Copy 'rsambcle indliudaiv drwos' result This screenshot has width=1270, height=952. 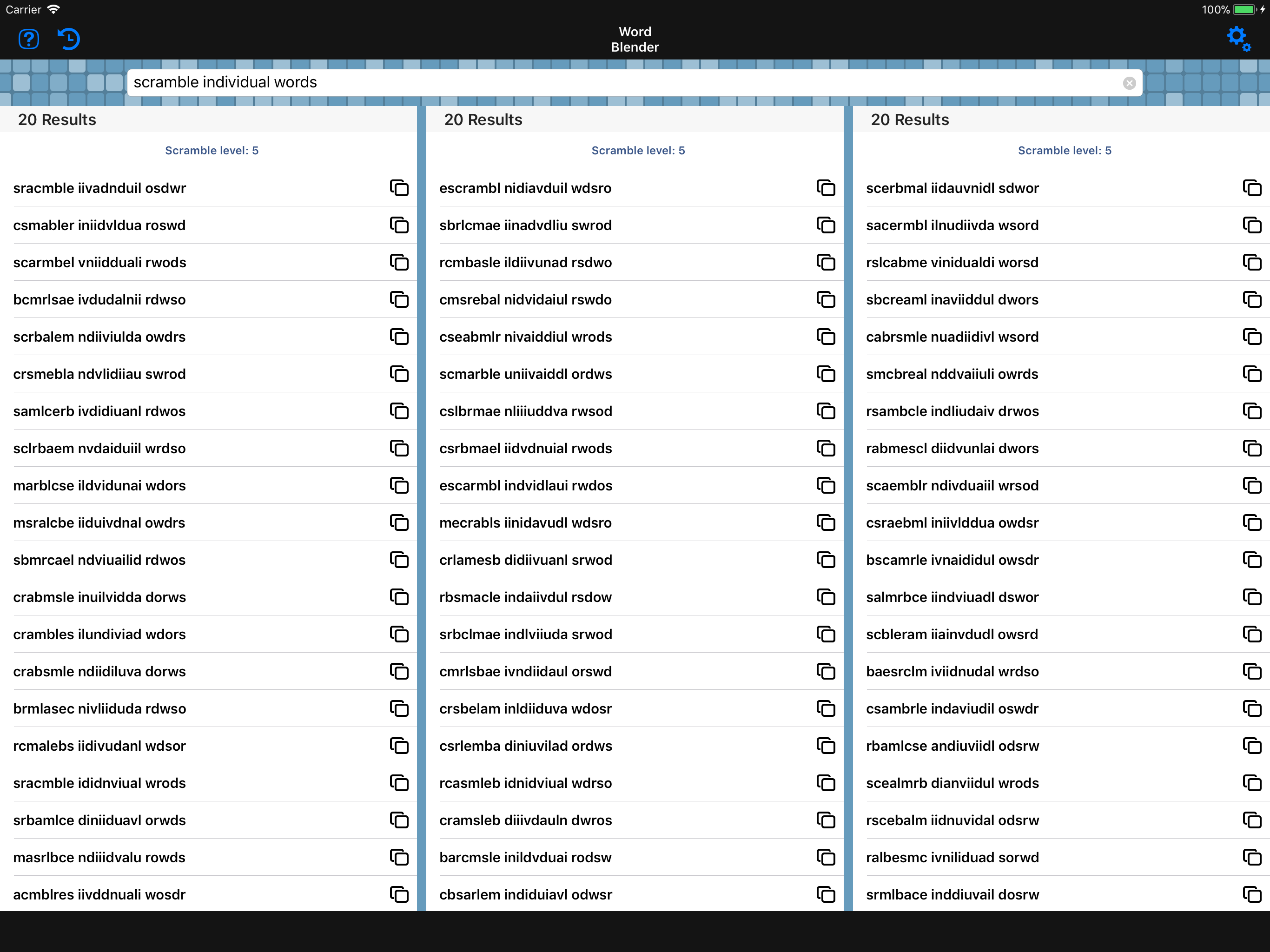coord(1251,411)
